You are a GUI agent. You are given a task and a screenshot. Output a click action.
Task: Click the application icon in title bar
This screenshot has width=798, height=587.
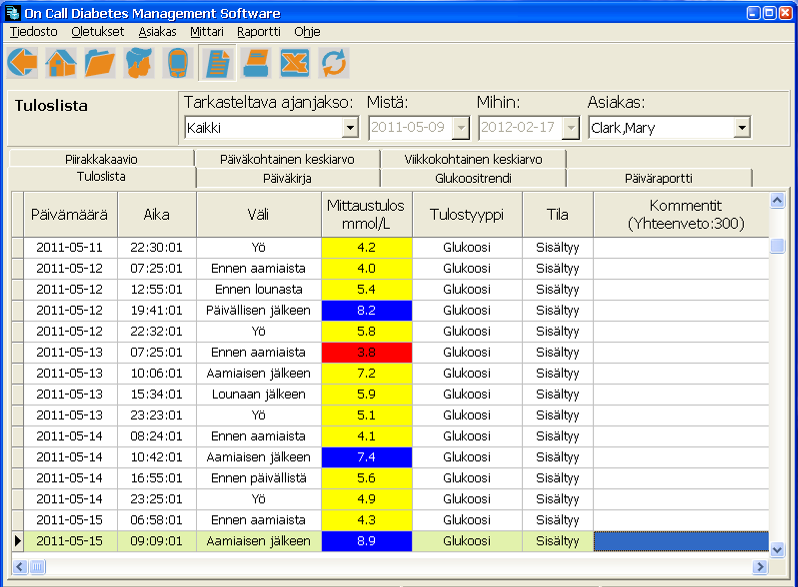click(12, 12)
